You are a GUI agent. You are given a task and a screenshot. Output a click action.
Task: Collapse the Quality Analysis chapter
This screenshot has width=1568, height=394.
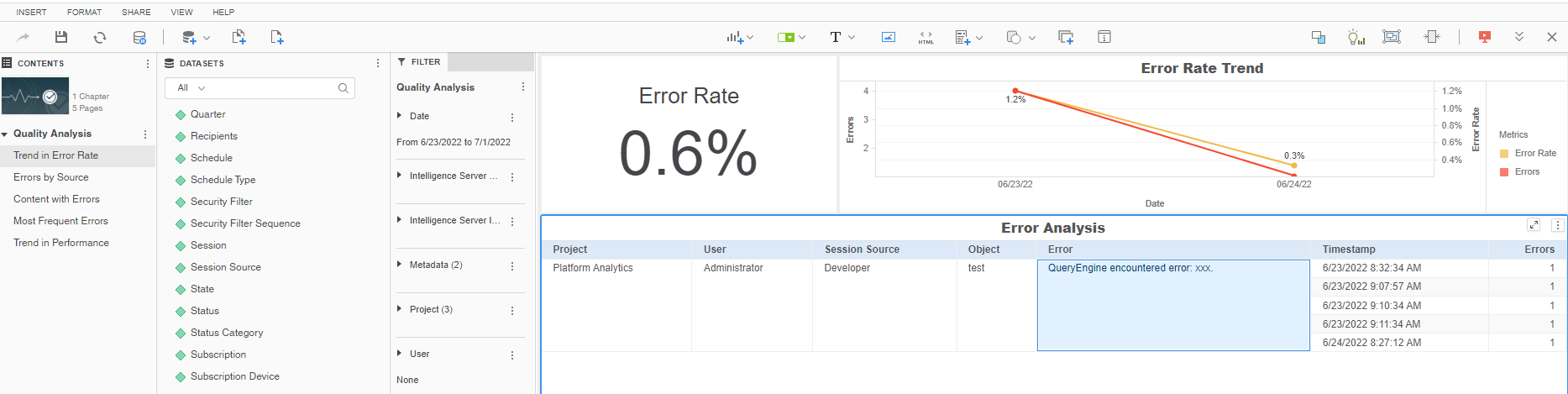click(x=5, y=134)
